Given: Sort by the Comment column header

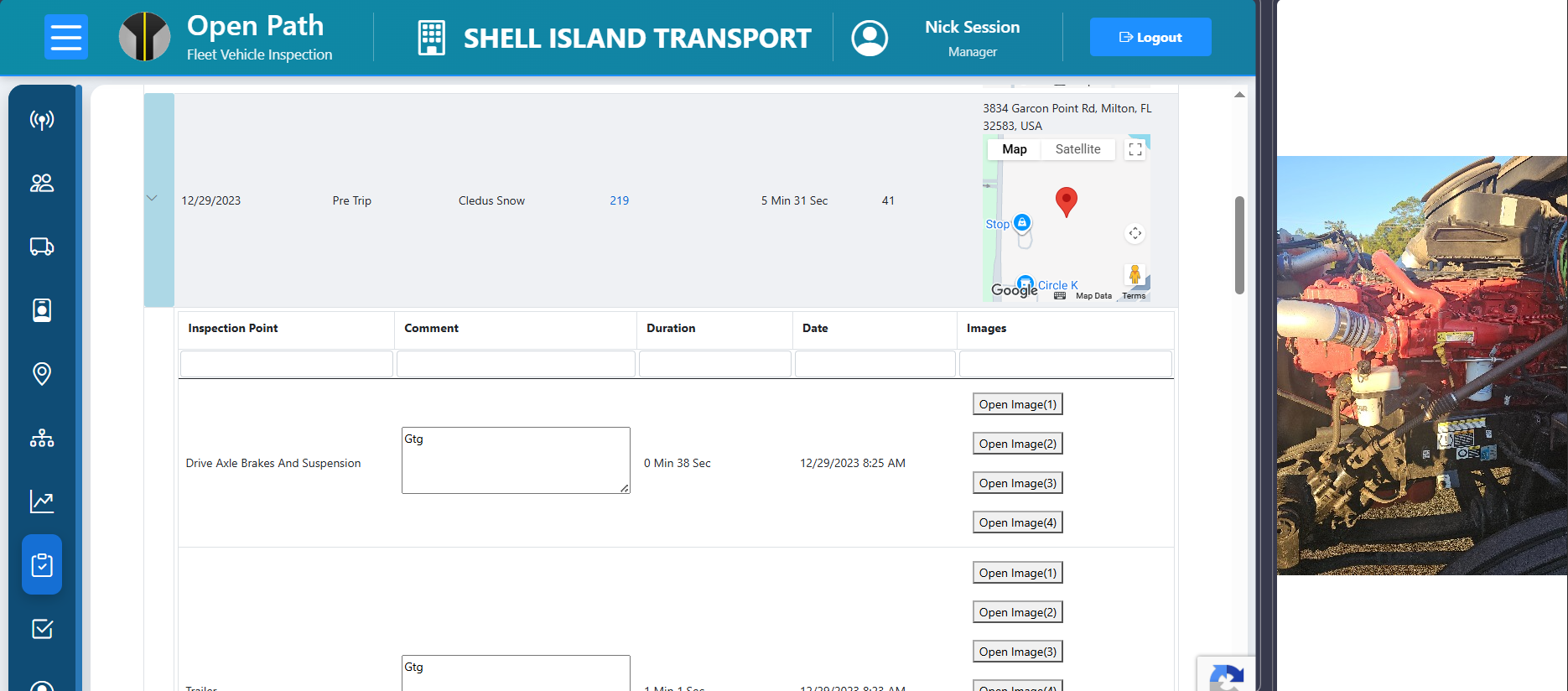Looking at the screenshot, I should [516, 329].
